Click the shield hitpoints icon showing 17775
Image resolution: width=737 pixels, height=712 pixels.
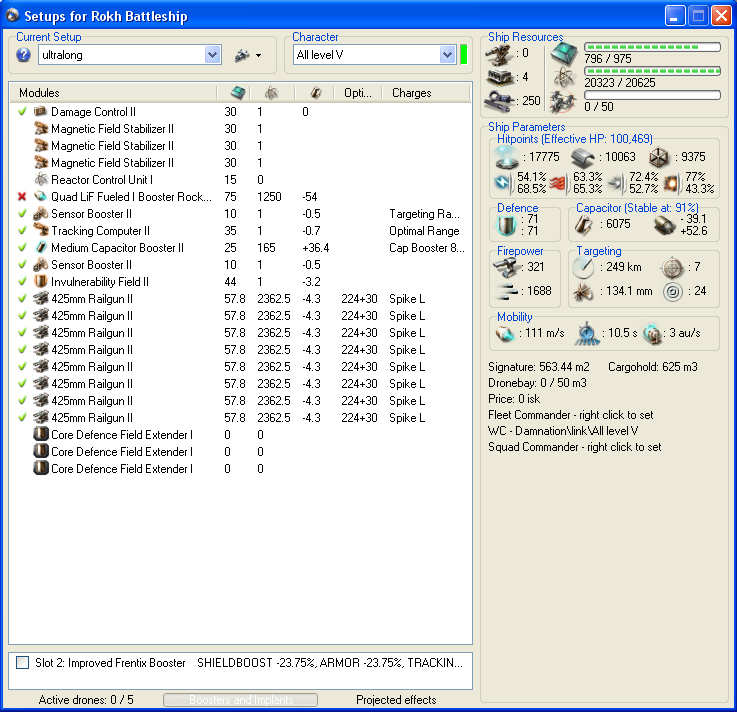(507, 156)
